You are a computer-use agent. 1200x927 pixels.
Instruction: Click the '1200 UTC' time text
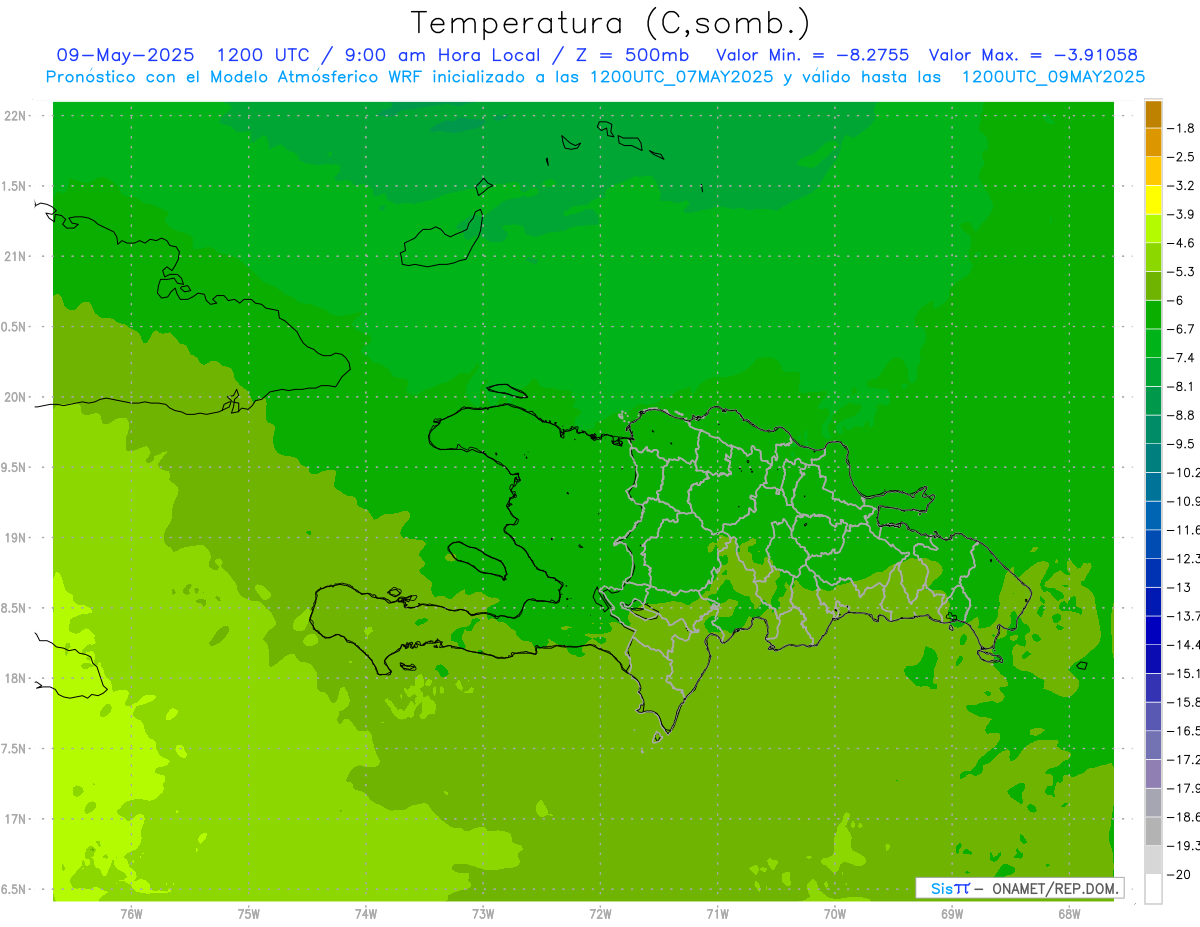tap(265, 55)
